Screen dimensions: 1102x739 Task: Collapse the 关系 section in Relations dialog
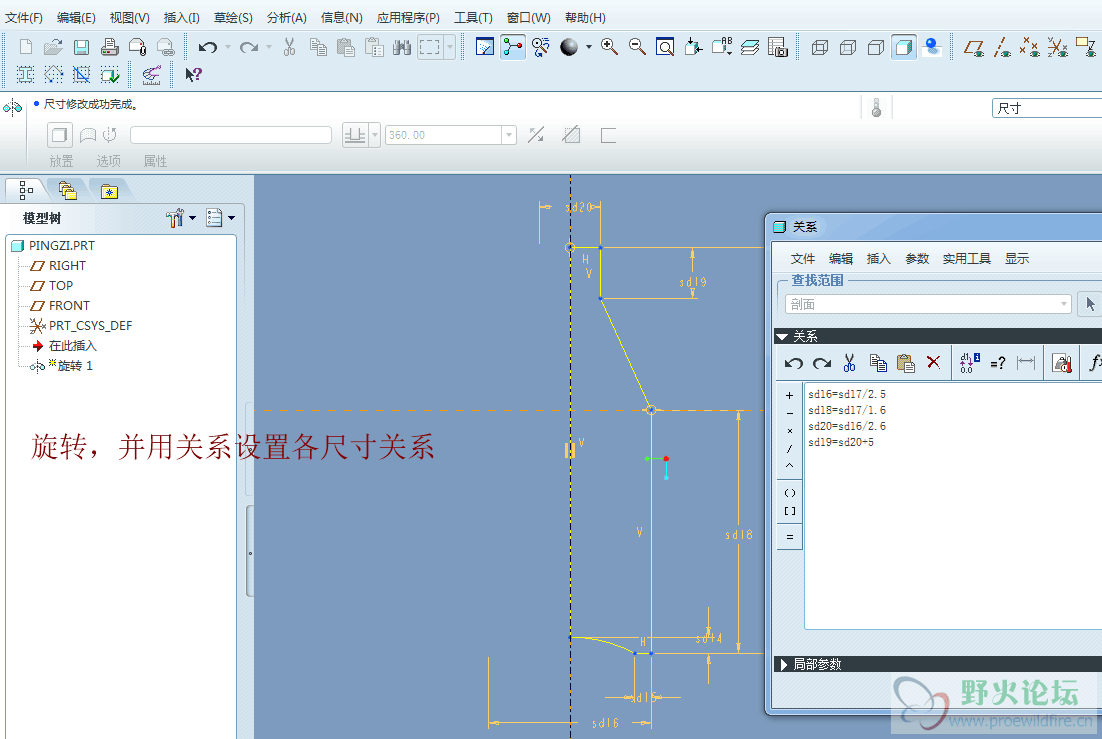(x=782, y=337)
